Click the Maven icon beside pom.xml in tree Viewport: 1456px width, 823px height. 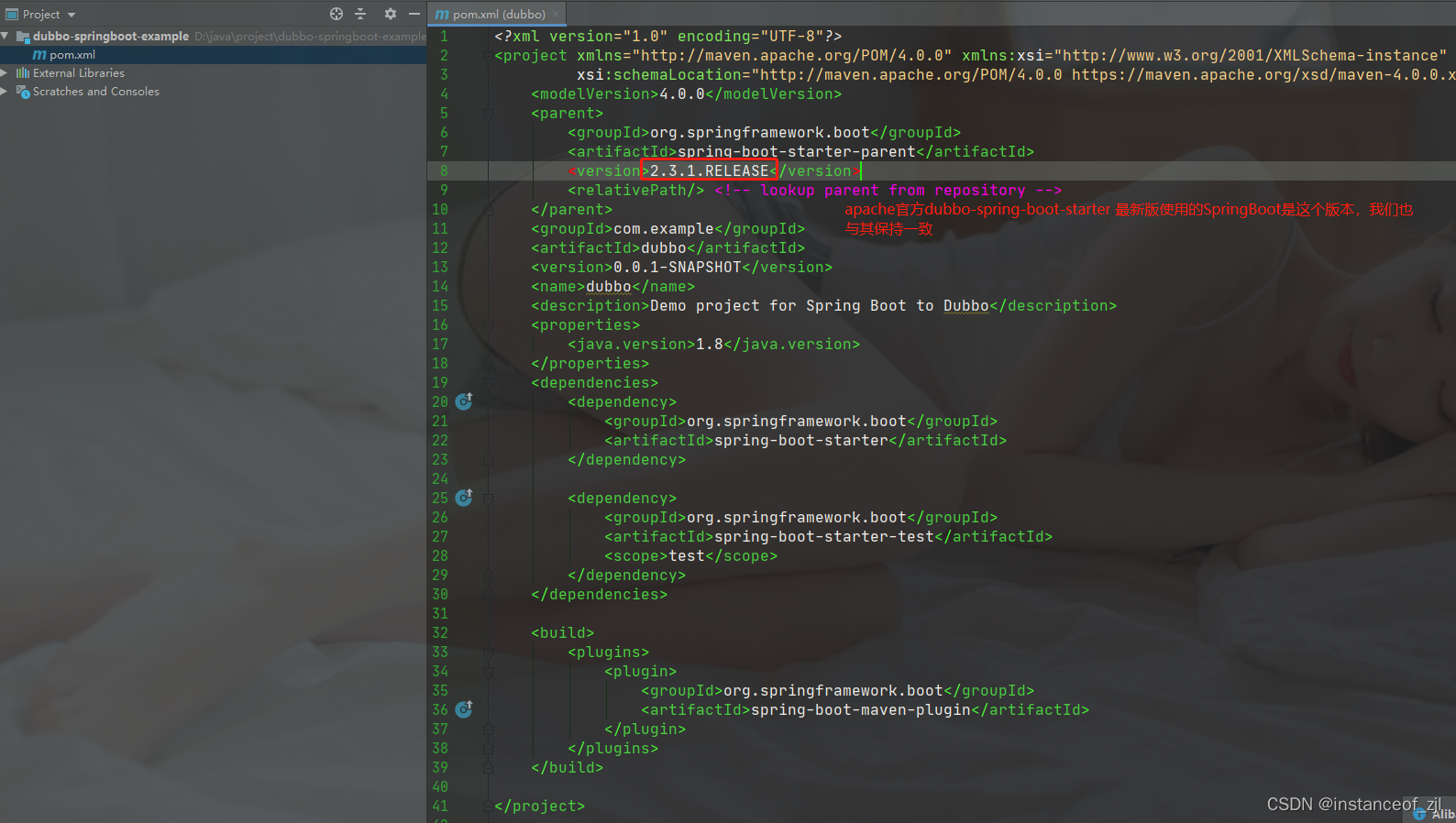click(39, 55)
